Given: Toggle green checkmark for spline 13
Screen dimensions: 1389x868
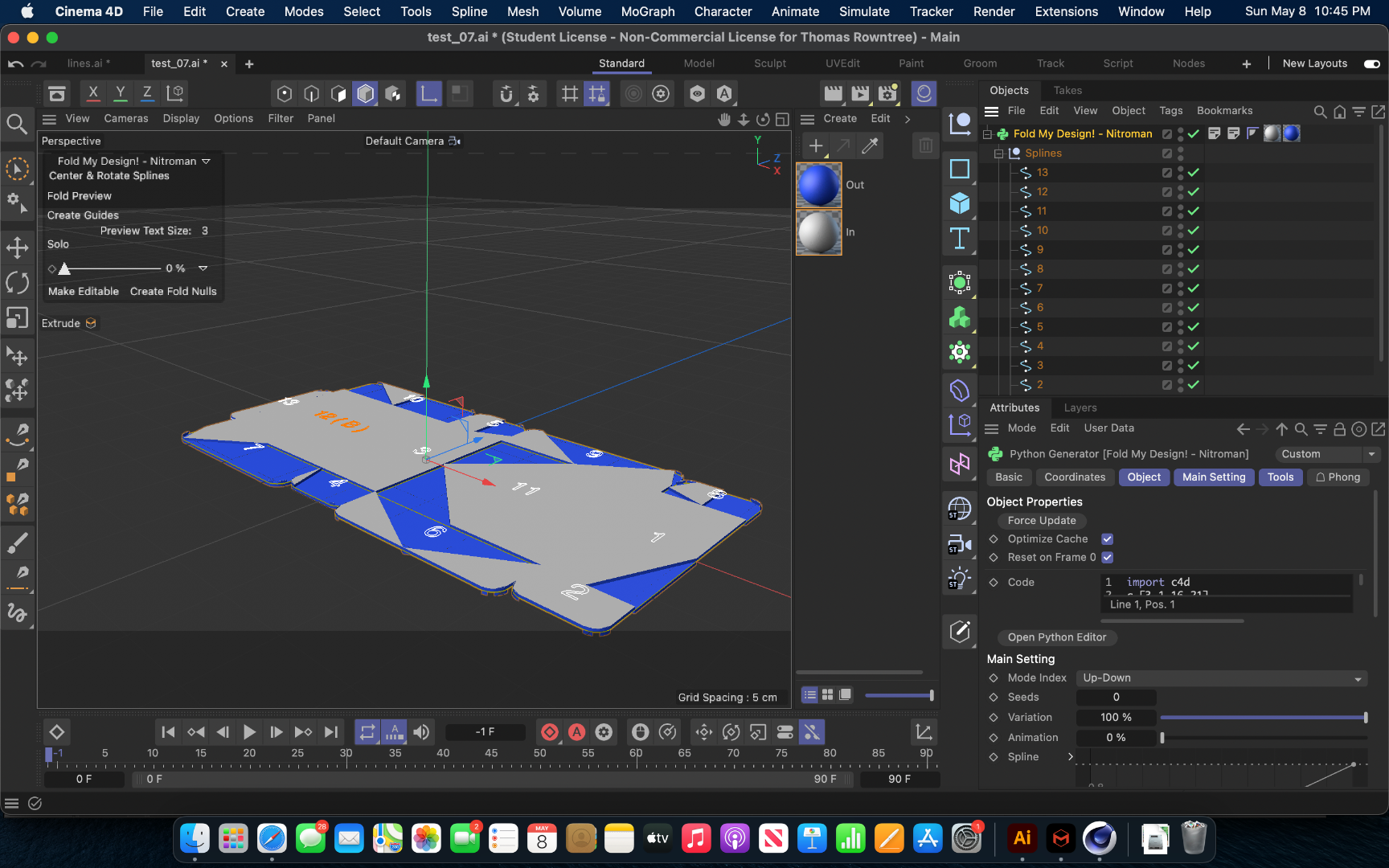Looking at the screenshot, I should click(1194, 173).
